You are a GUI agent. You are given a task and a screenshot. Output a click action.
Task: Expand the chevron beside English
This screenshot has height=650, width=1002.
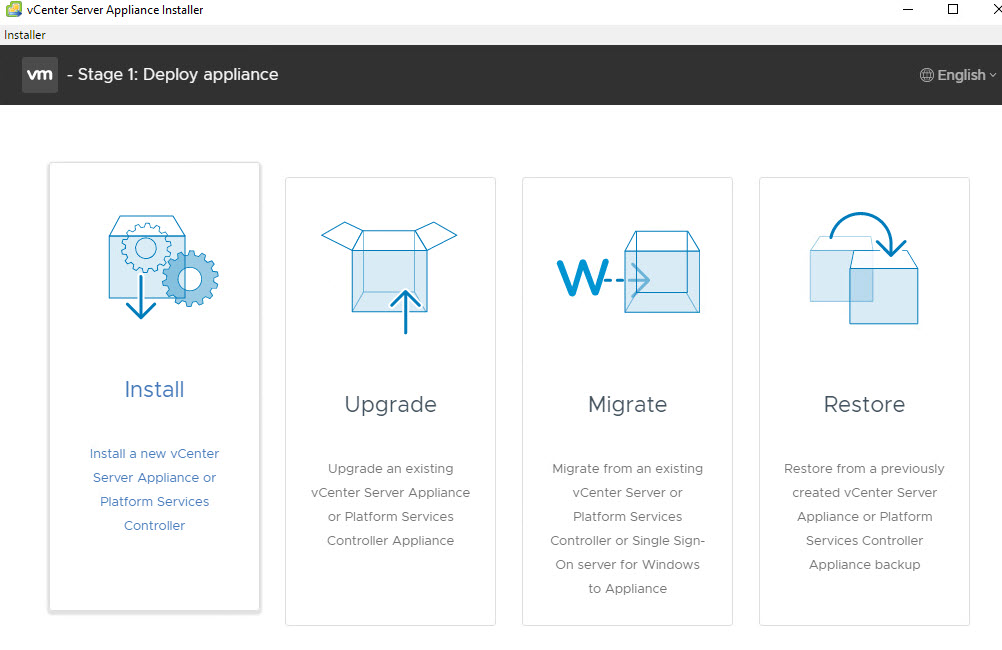(x=993, y=76)
